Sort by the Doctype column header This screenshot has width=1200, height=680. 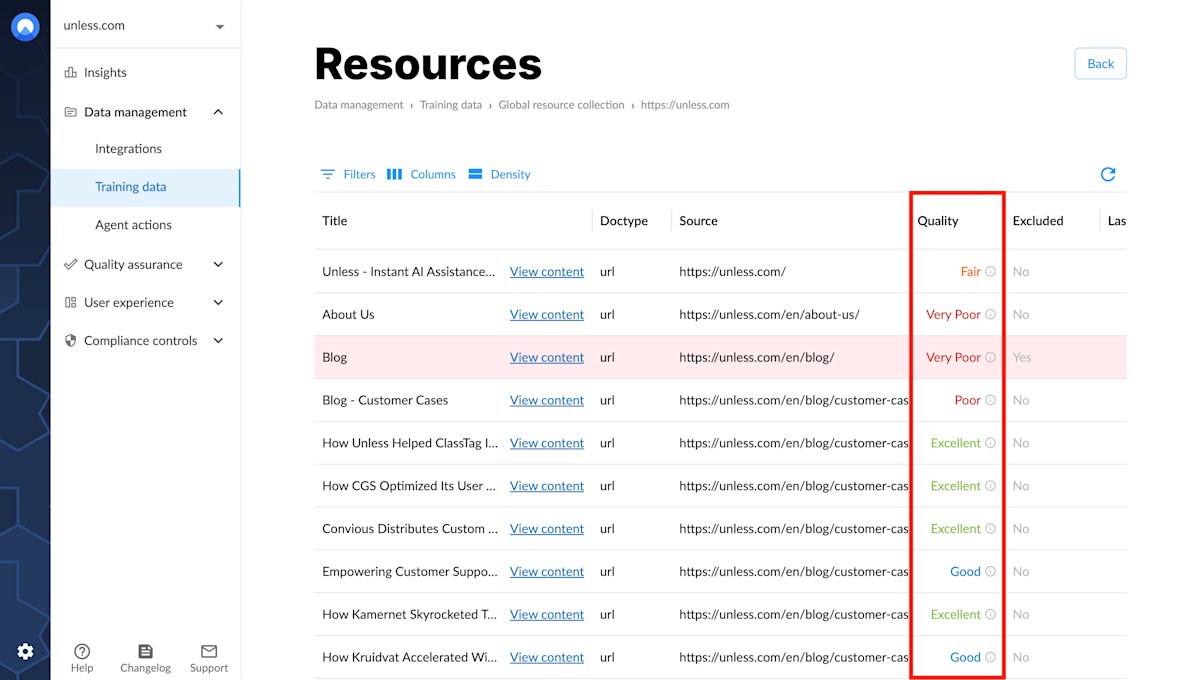[x=624, y=221]
